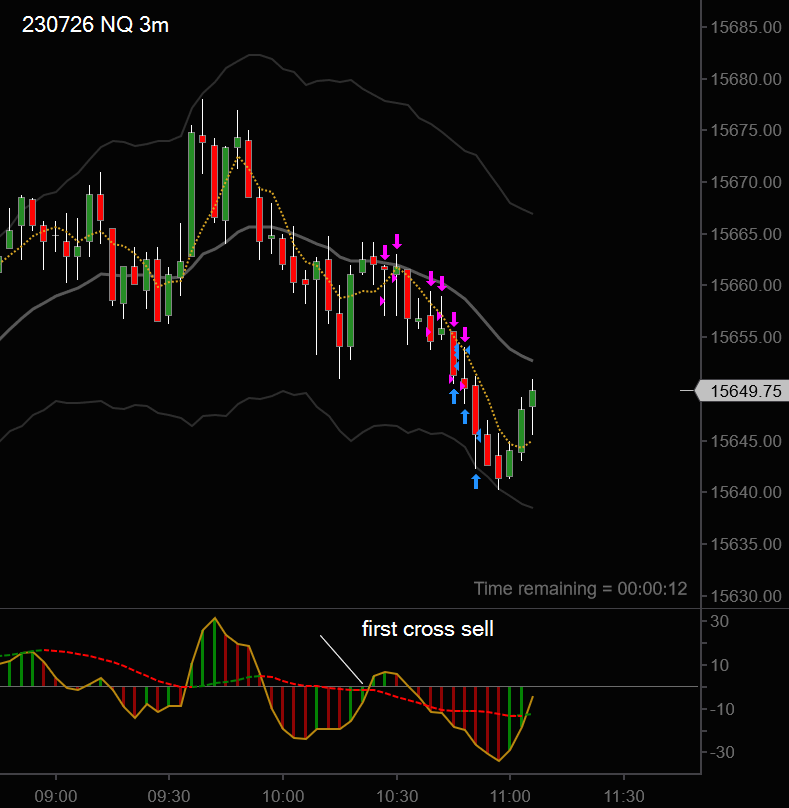The image size is (789, 808).
Task: Select the tall green candle after 09:30
Action: [191, 194]
